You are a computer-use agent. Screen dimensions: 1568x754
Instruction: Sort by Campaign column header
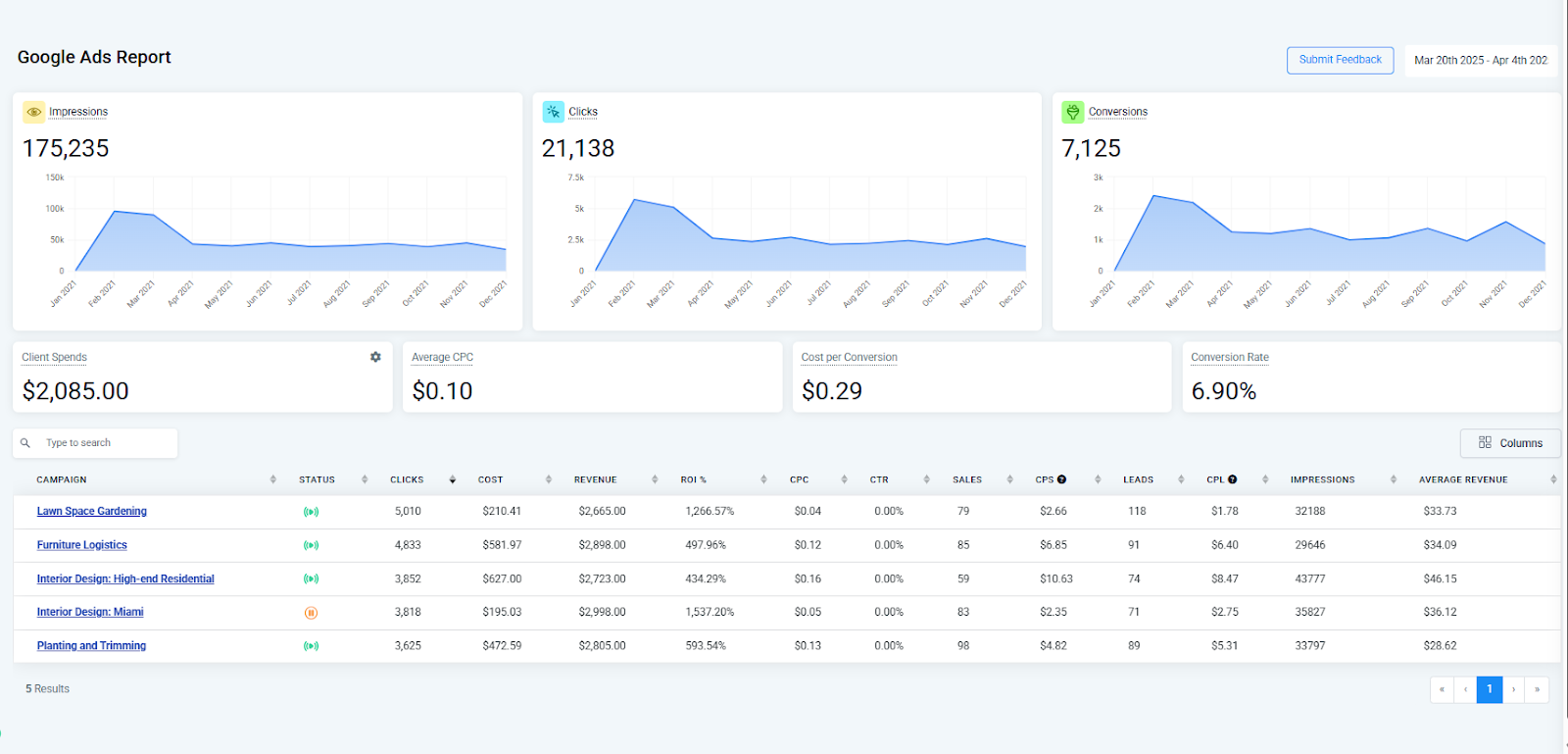(62, 479)
